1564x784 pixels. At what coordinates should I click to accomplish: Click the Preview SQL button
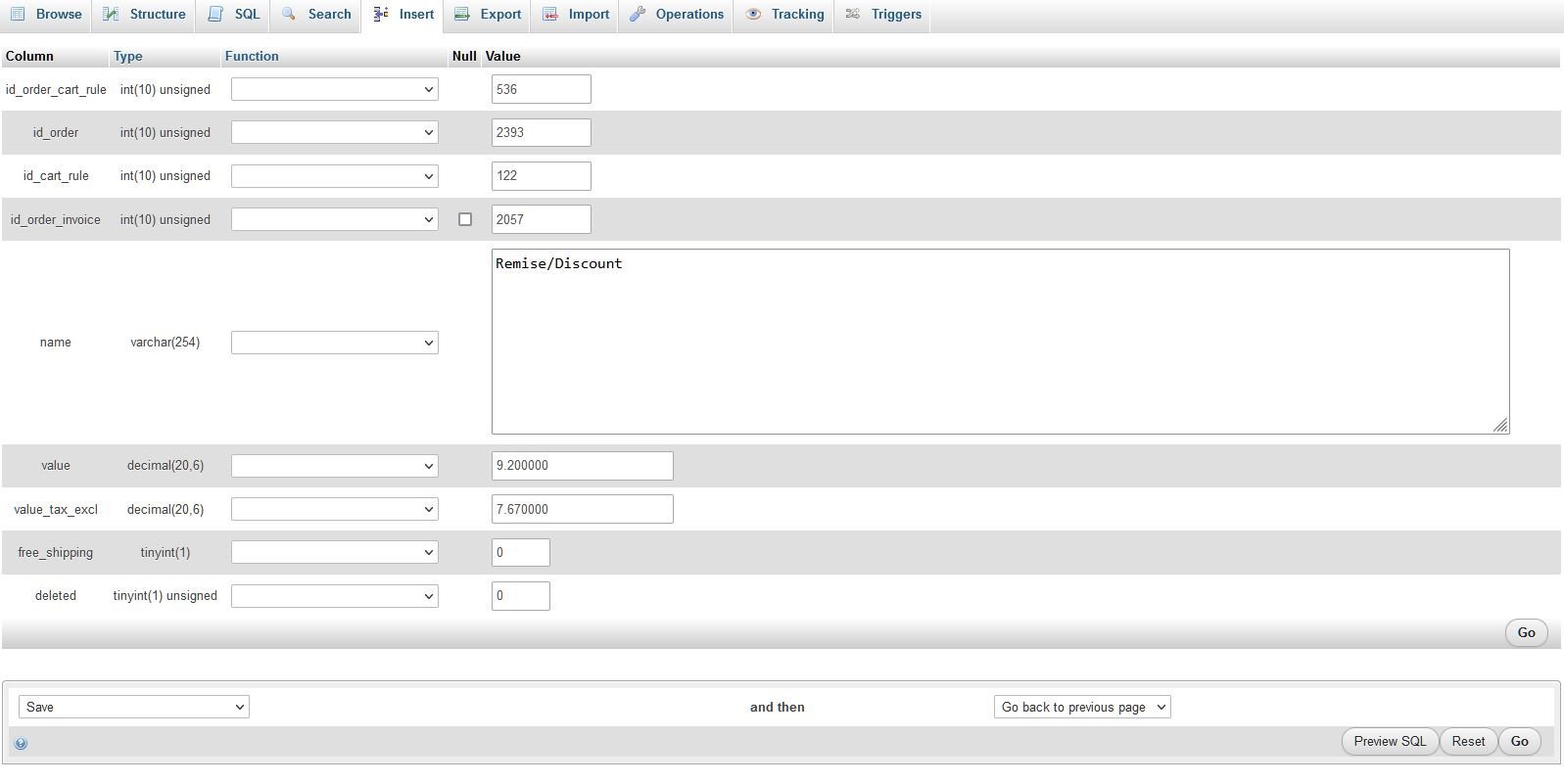[x=1390, y=741]
